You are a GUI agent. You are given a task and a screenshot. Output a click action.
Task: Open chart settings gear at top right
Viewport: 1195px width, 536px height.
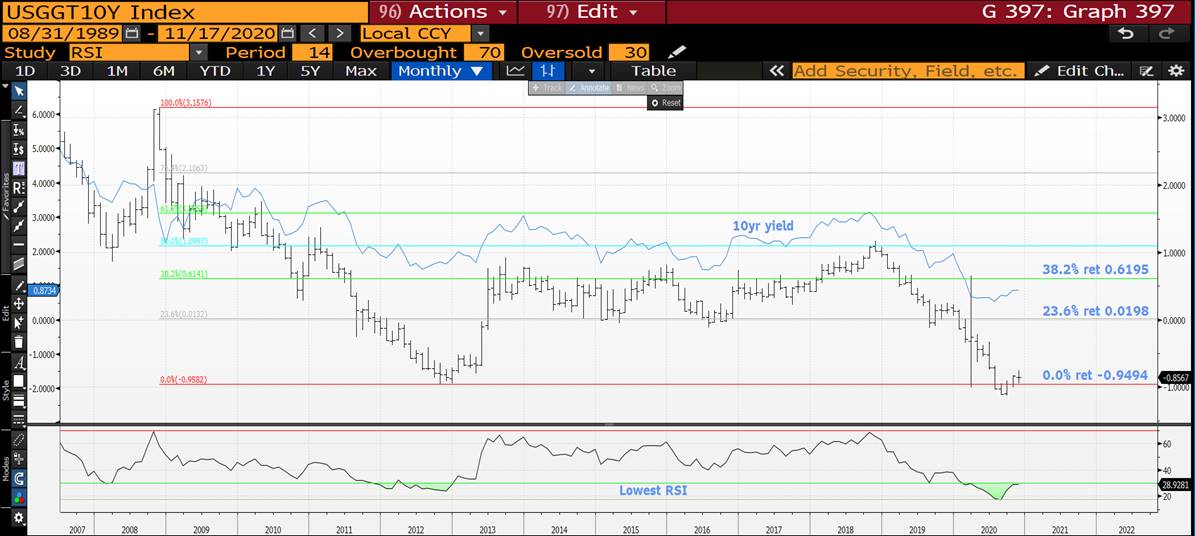point(1176,71)
